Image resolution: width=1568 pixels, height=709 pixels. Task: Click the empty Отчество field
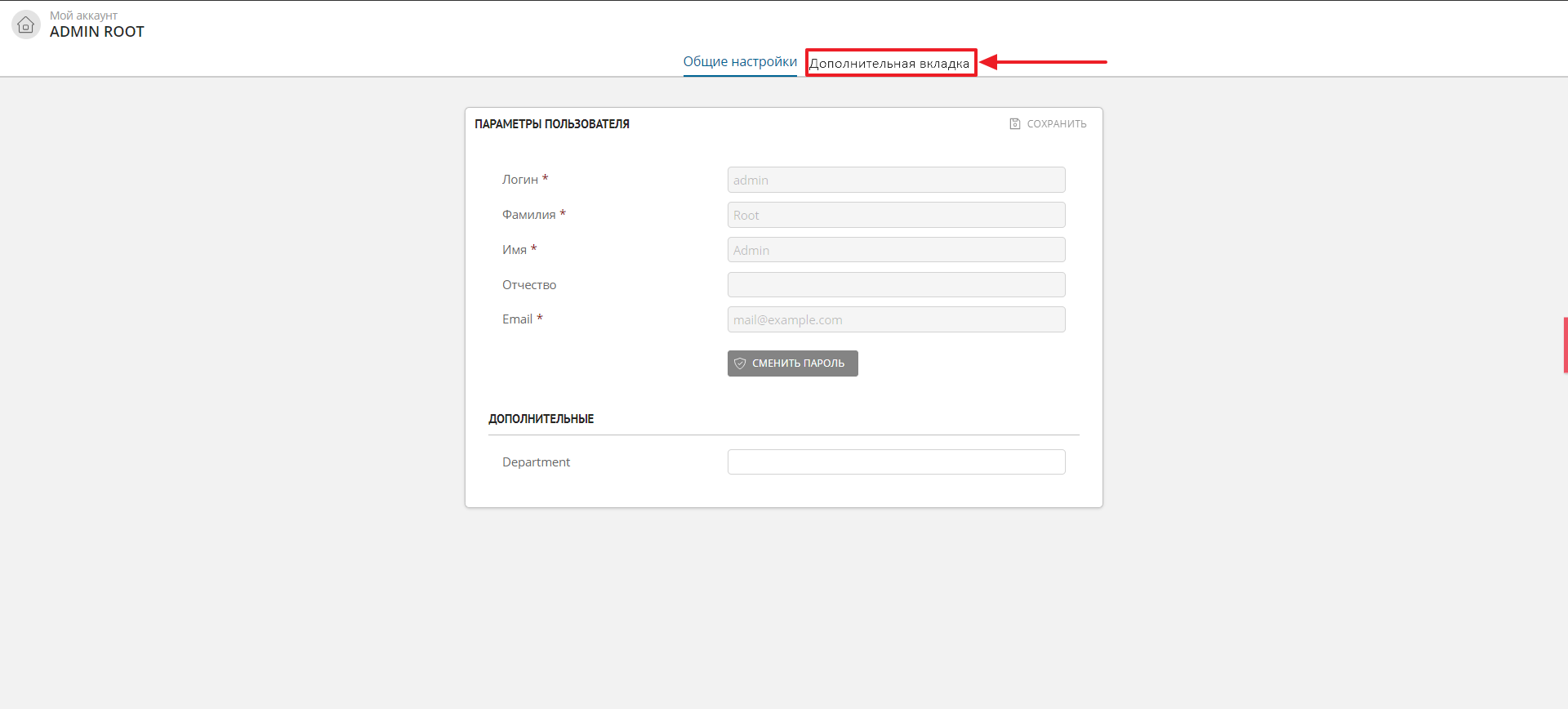pos(896,285)
